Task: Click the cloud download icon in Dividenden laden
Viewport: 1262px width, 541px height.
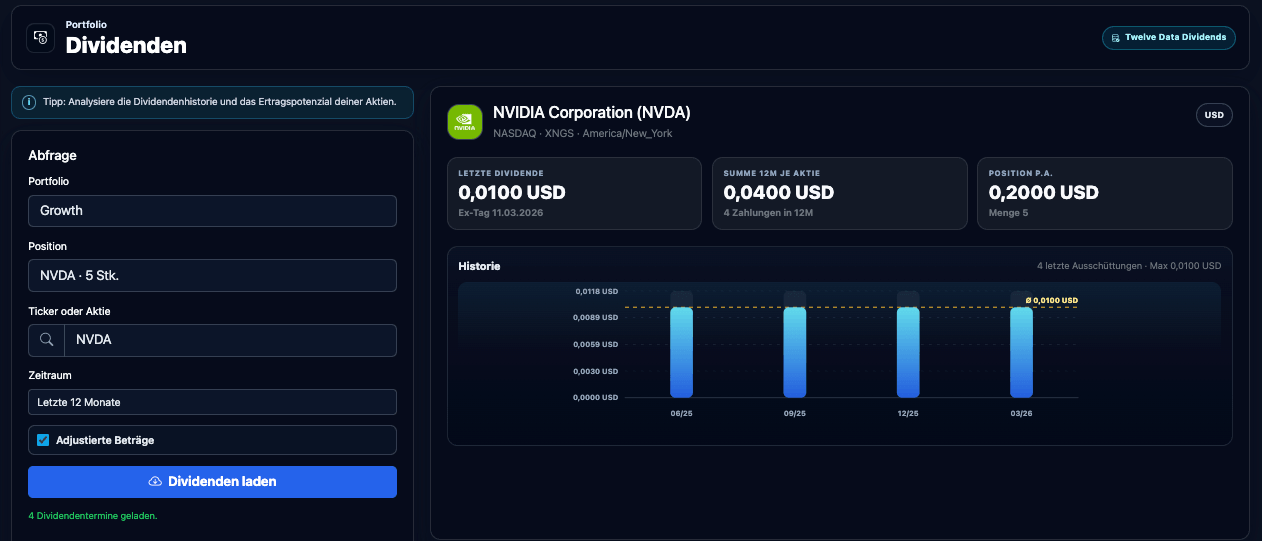Action: 155,482
